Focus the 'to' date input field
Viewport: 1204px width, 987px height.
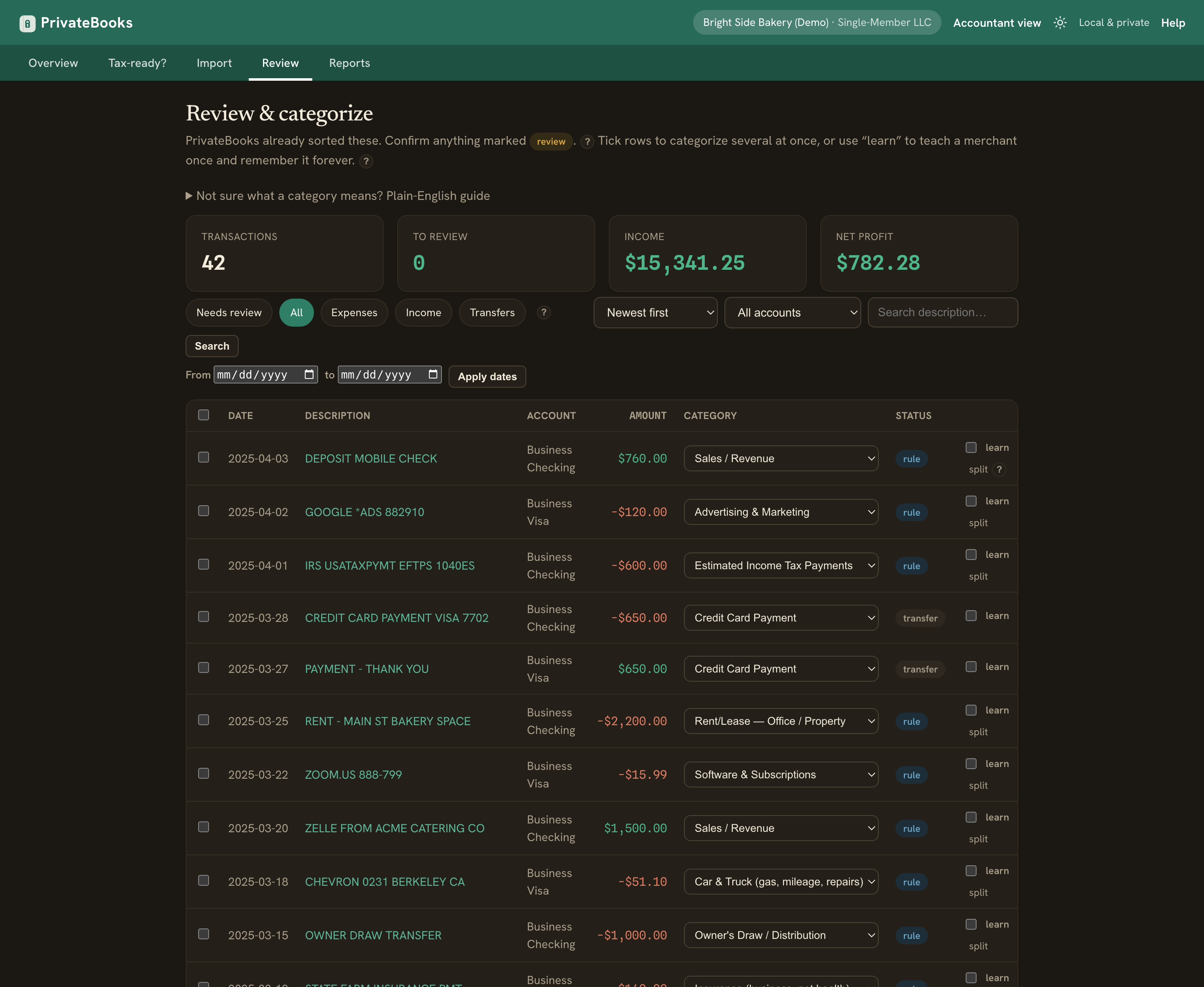click(390, 375)
